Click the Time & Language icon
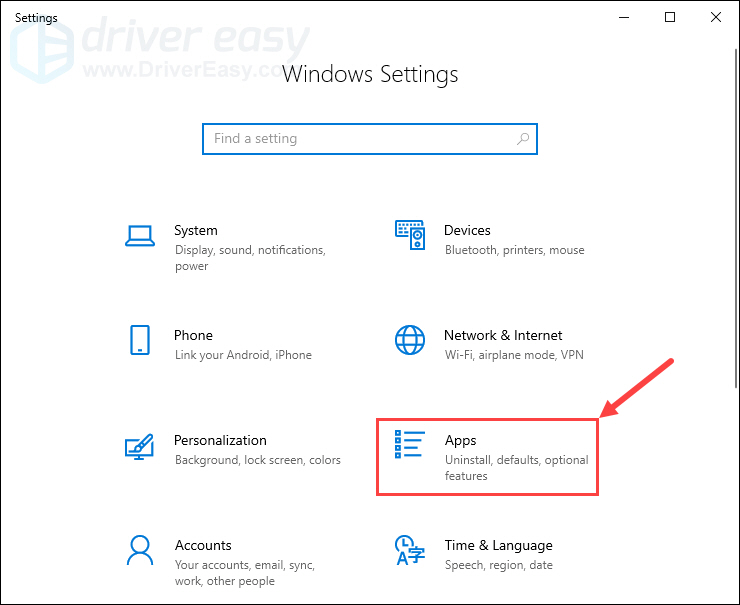This screenshot has height=605, width=740. pyautogui.click(x=410, y=551)
